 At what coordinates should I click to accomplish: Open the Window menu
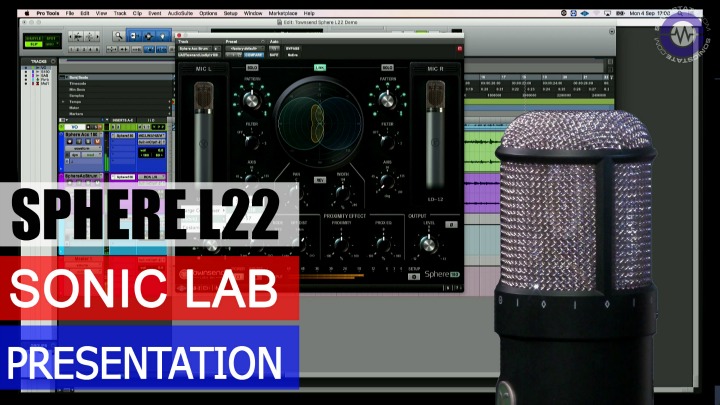click(253, 13)
